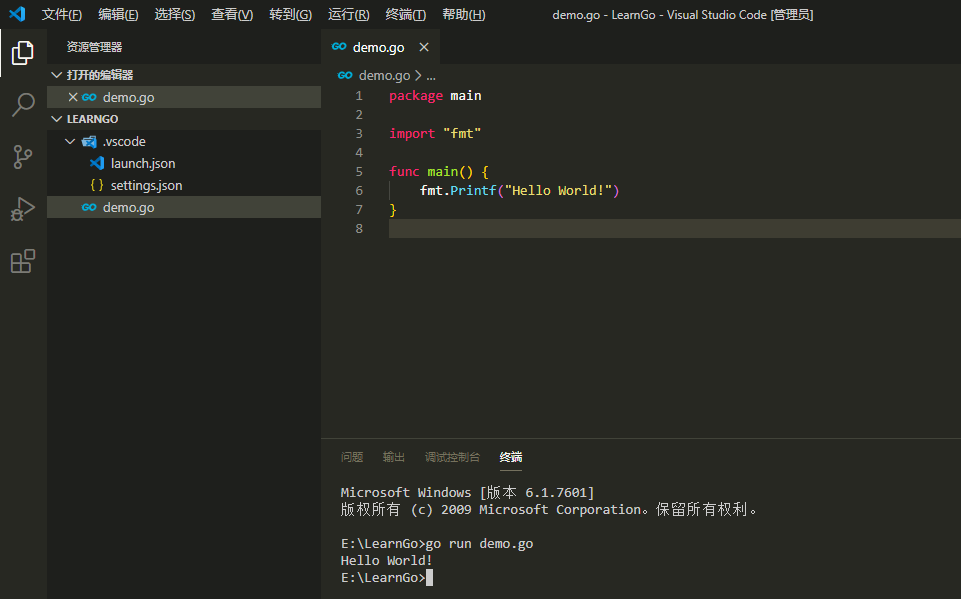Open the Source Control view icon

coord(23,157)
